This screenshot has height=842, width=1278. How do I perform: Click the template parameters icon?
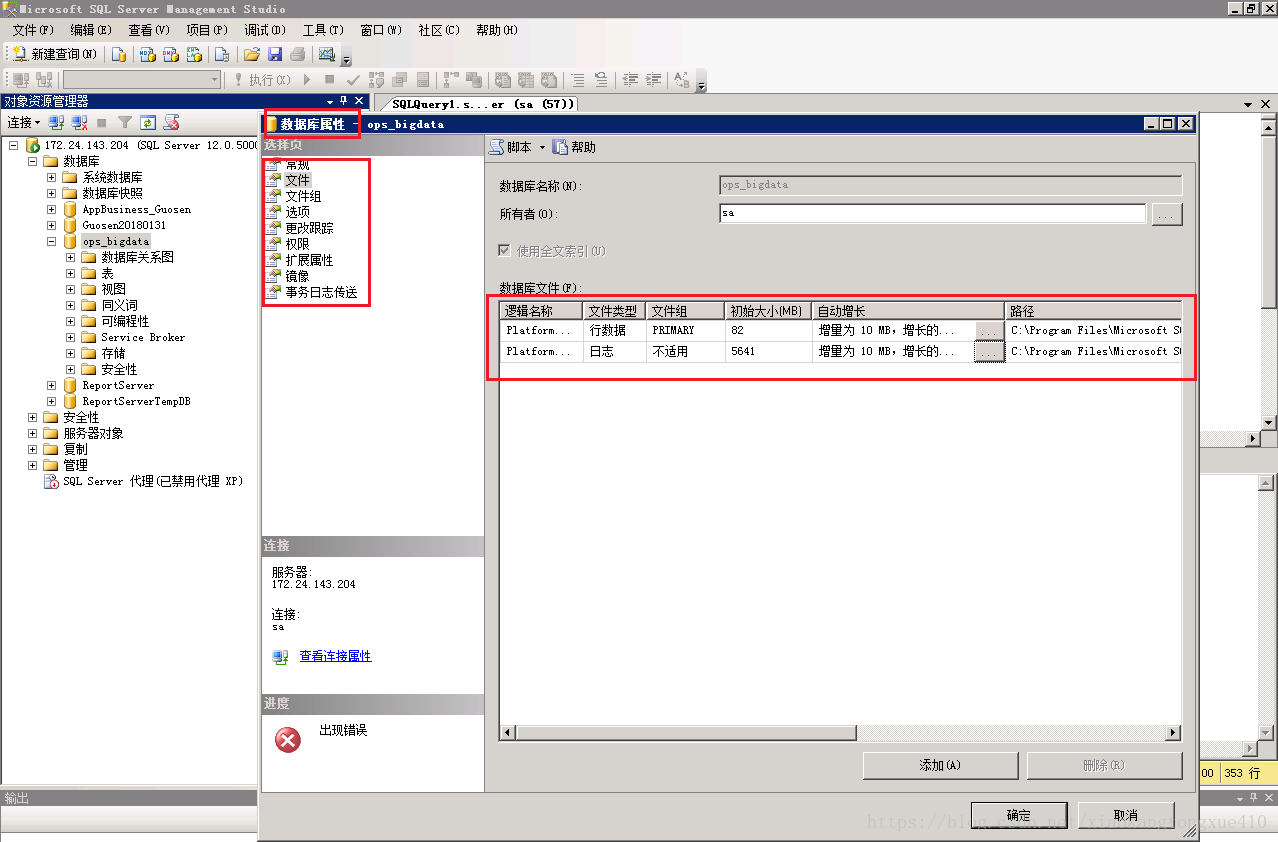click(x=682, y=79)
